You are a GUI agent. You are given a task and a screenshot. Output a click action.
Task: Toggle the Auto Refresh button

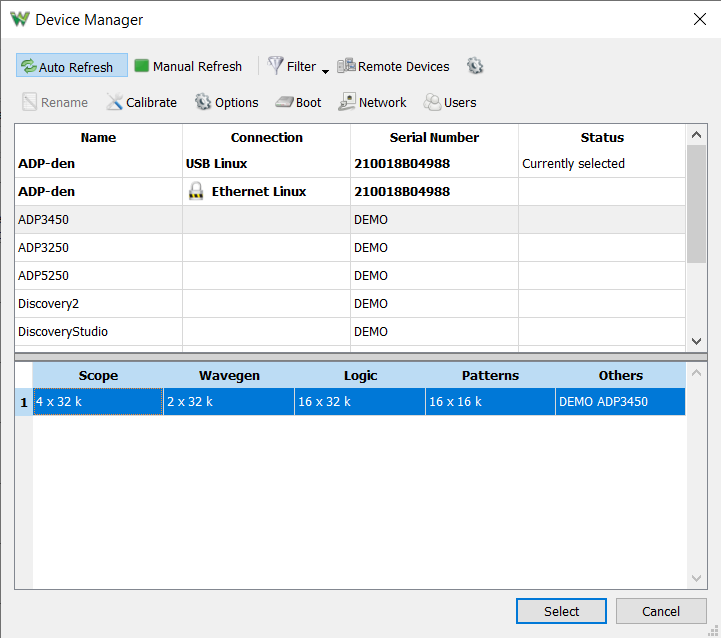72,66
